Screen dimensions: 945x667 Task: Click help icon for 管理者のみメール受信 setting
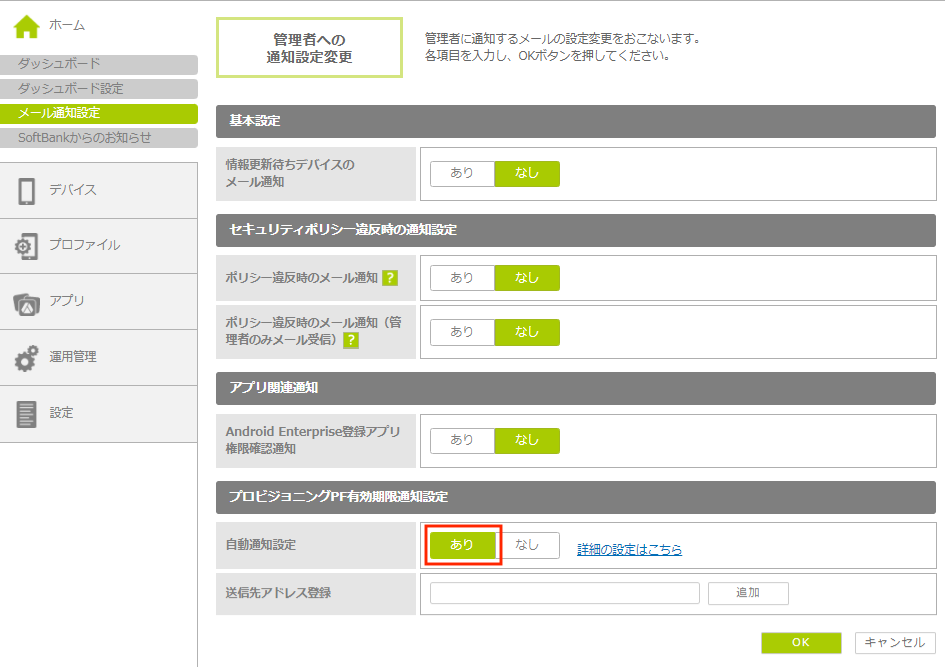[351, 341]
